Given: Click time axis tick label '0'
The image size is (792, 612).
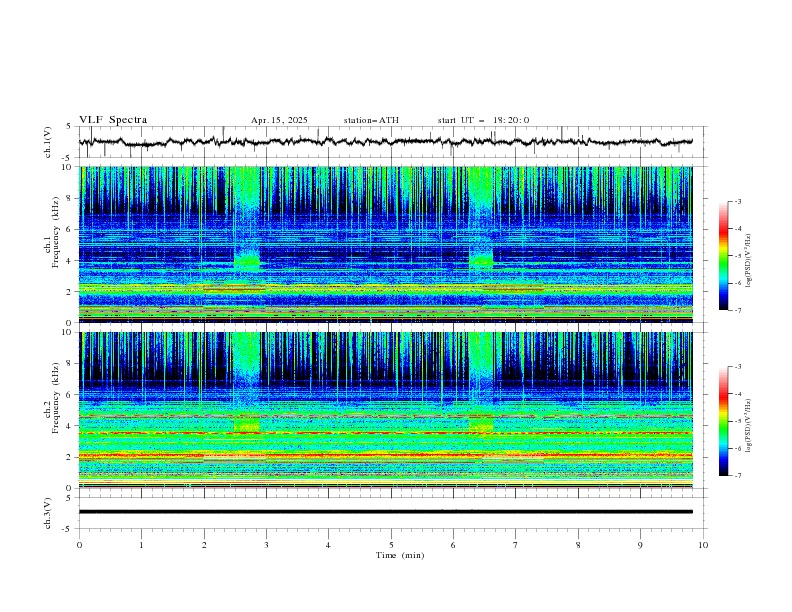Looking at the screenshot, I should 79,545.
